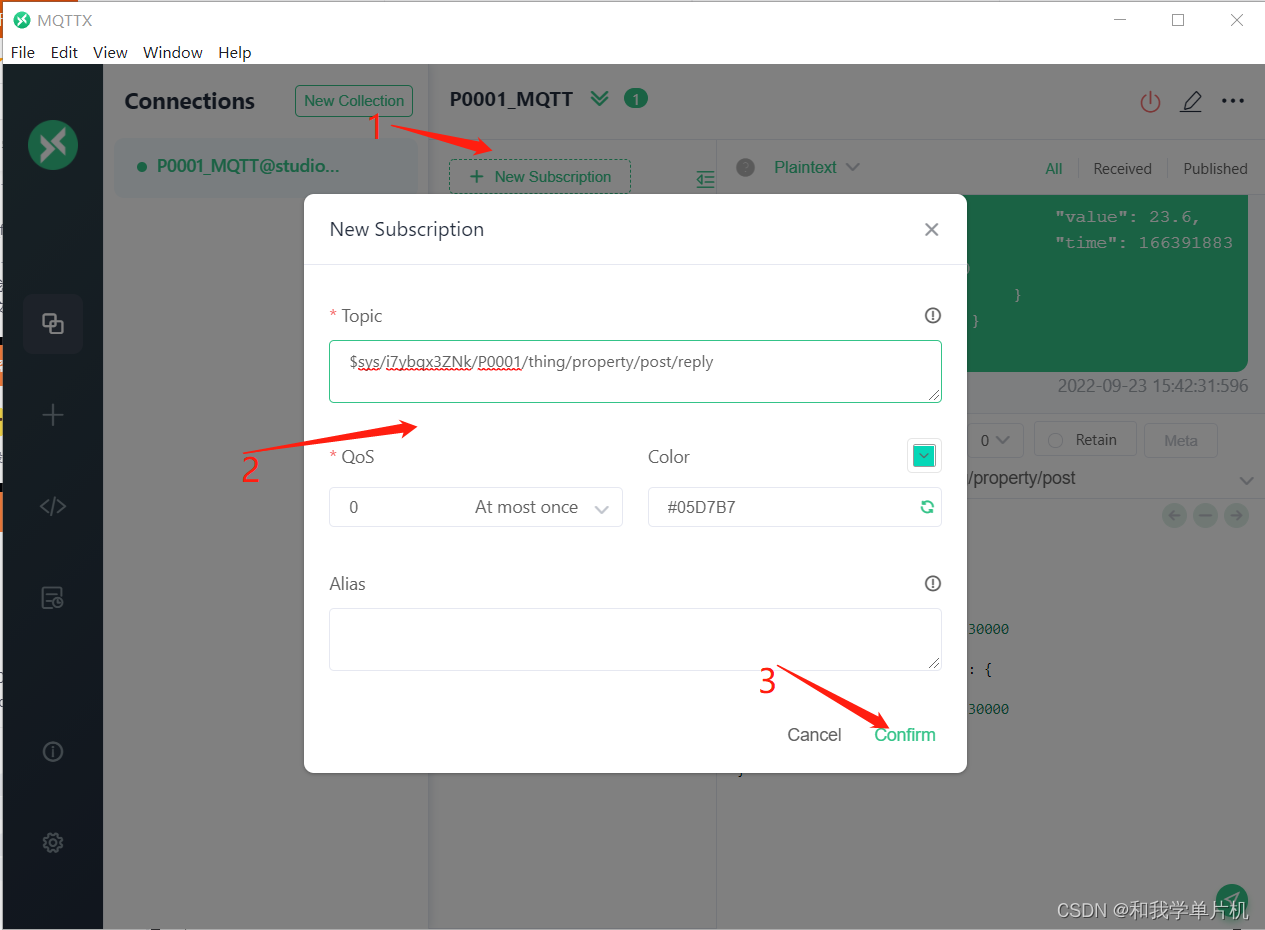The image size is (1265, 930).
Task: Click the Topic help info icon
Action: click(x=933, y=316)
